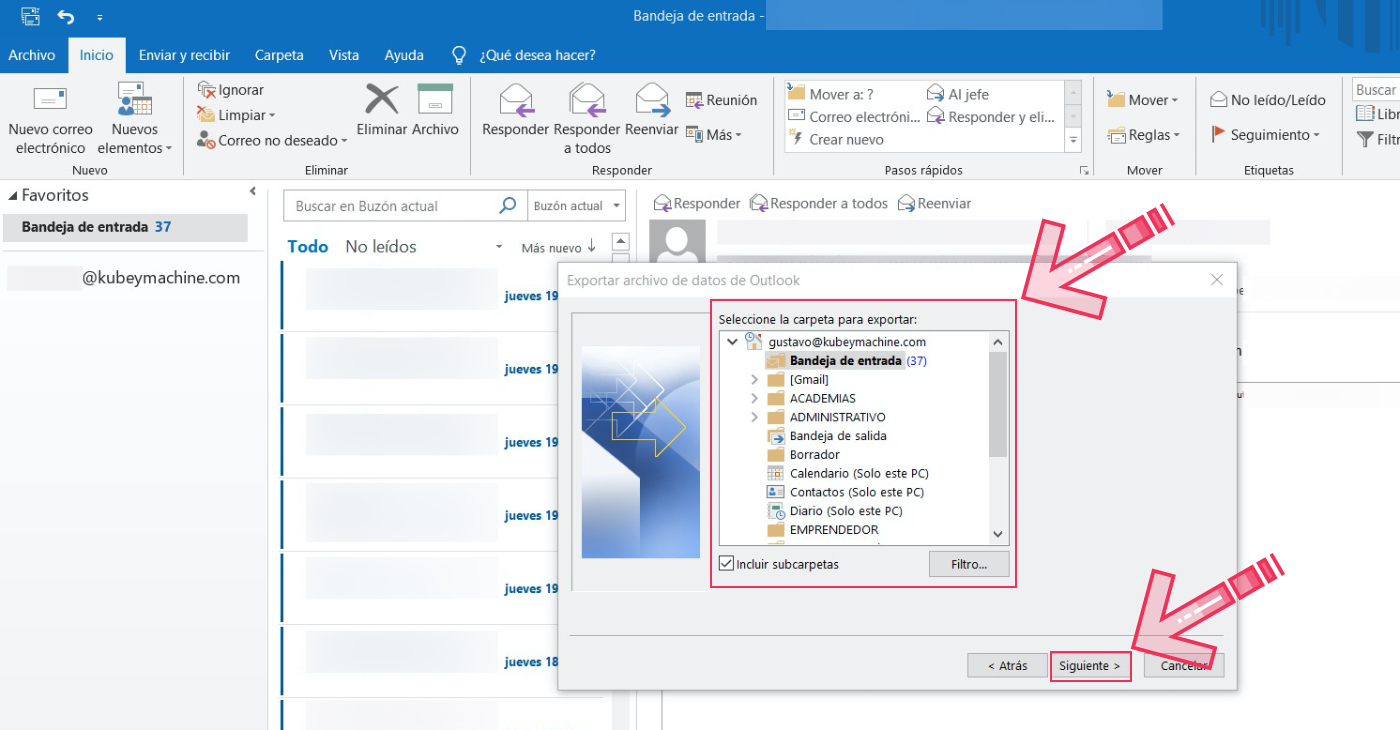This screenshot has height=730, width=1400.
Task: Open the Nuevos elementos menu
Action: tap(134, 119)
